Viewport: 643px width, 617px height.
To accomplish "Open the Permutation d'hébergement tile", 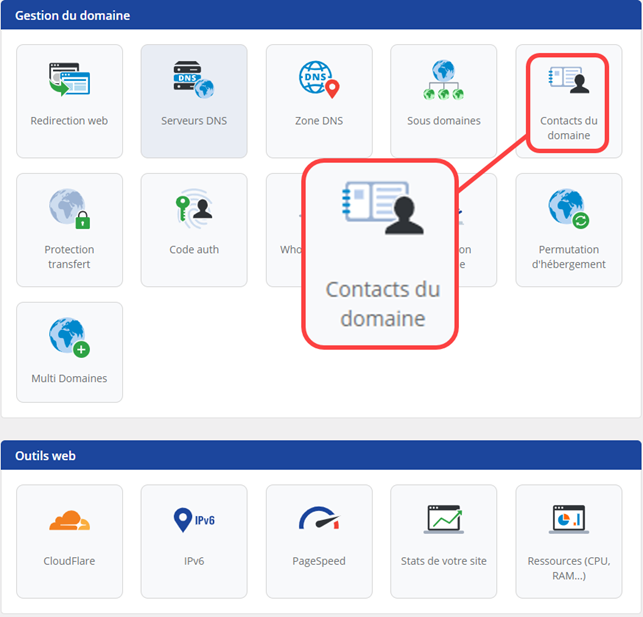I will click(569, 230).
